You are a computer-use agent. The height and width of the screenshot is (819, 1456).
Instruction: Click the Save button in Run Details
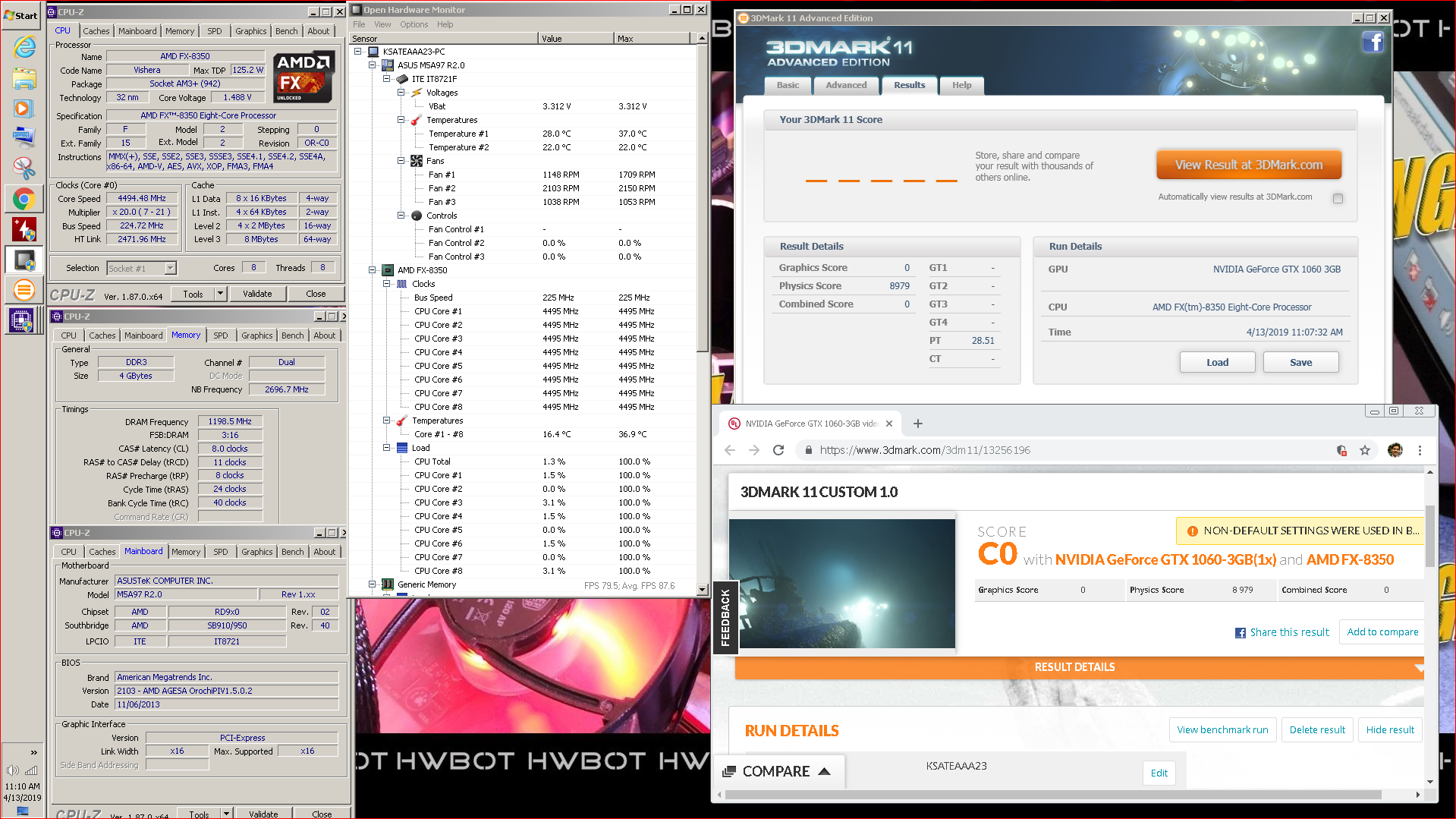[x=1300, y=362]
